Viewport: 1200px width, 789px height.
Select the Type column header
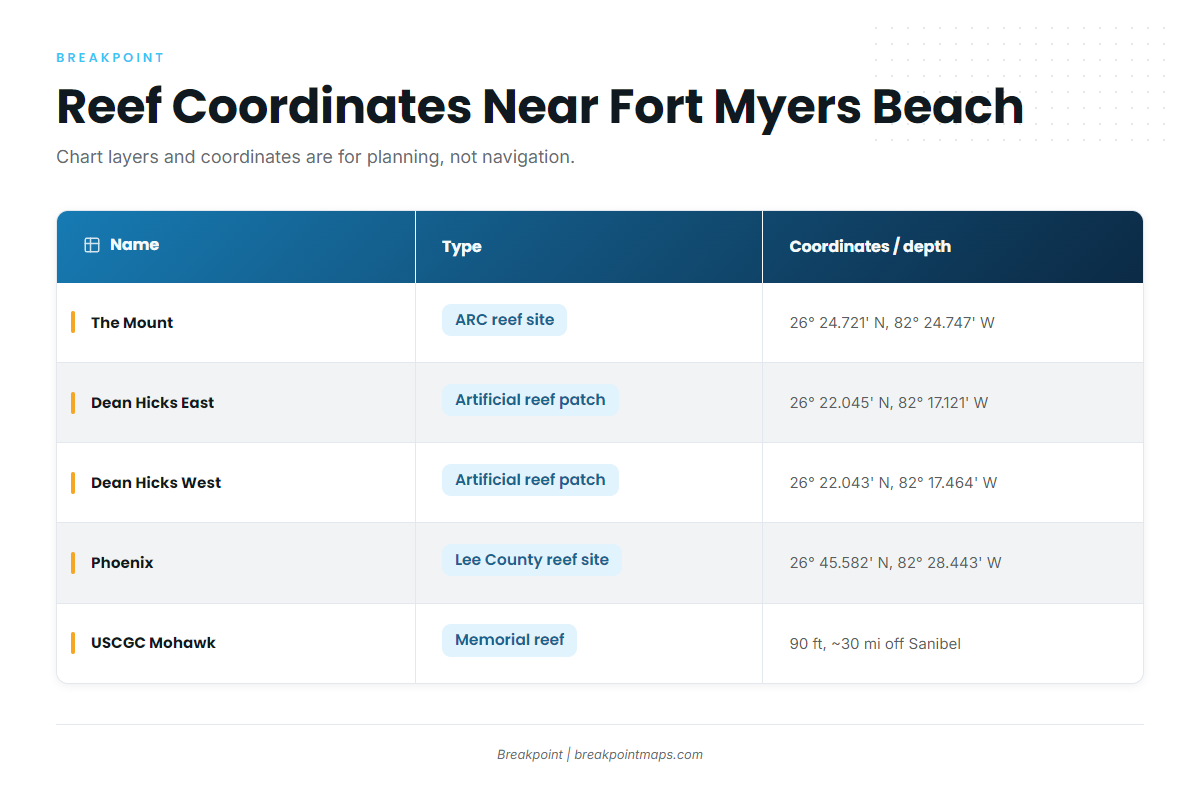click(x=589, y=246)
